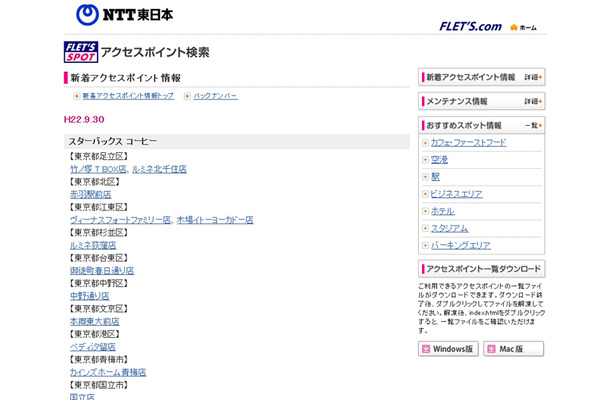Click the 一覧 arrow on おすすめスポット情報

533,125
